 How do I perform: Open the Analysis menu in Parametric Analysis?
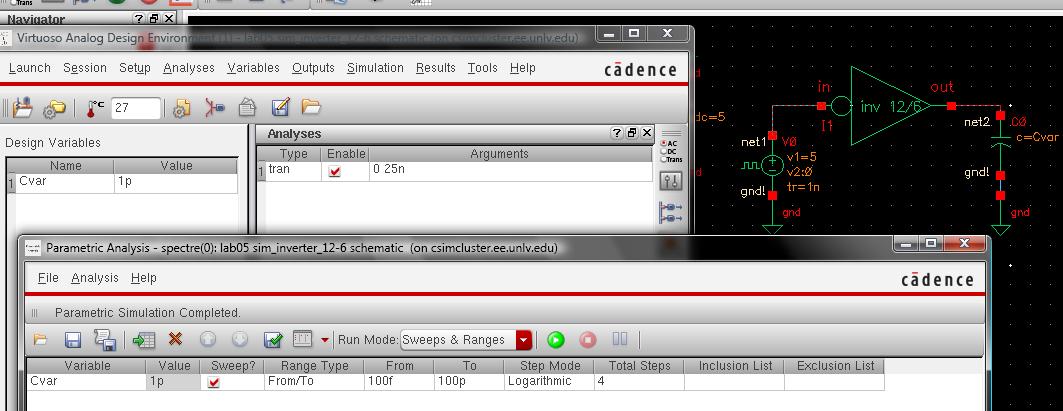pos(95,278)
